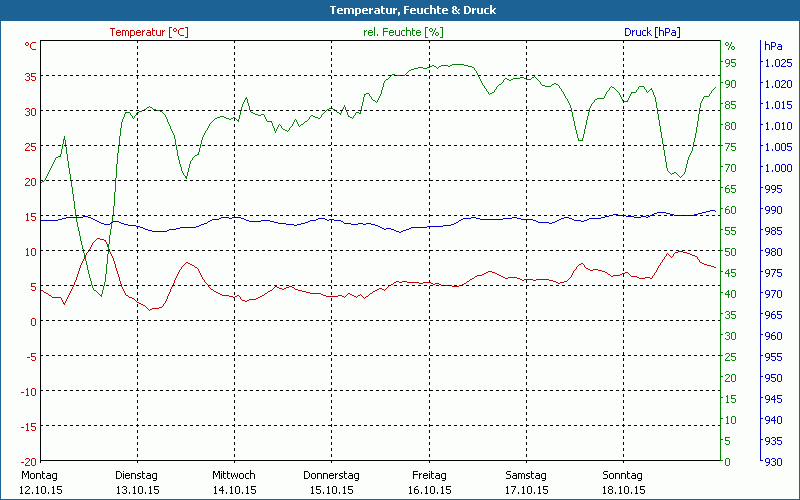The image size is (800, 500).
Task: Click the '965' pressure axis value
Action: coord(773,315)
